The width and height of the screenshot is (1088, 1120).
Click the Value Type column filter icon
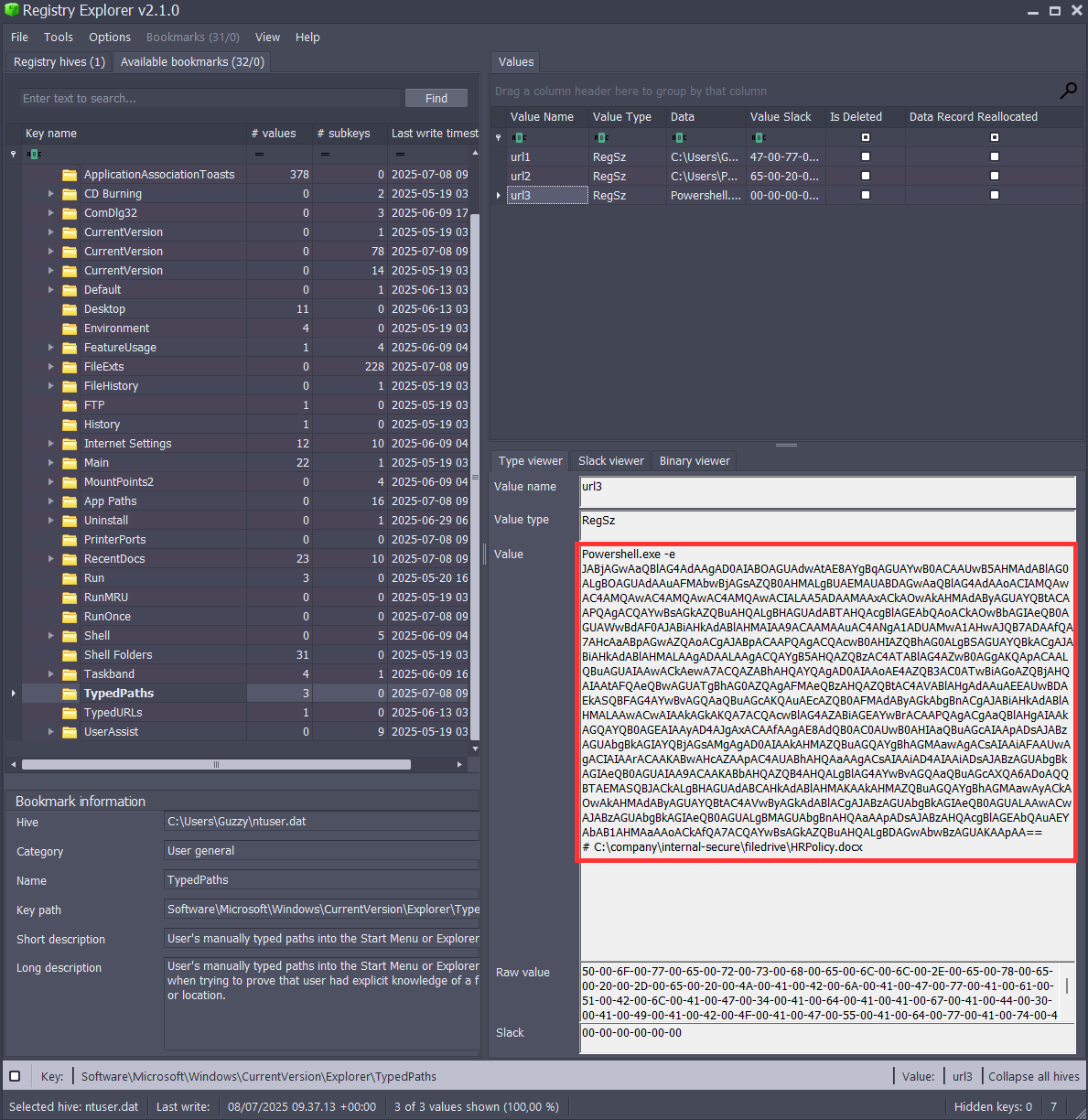tap(600, 136)
